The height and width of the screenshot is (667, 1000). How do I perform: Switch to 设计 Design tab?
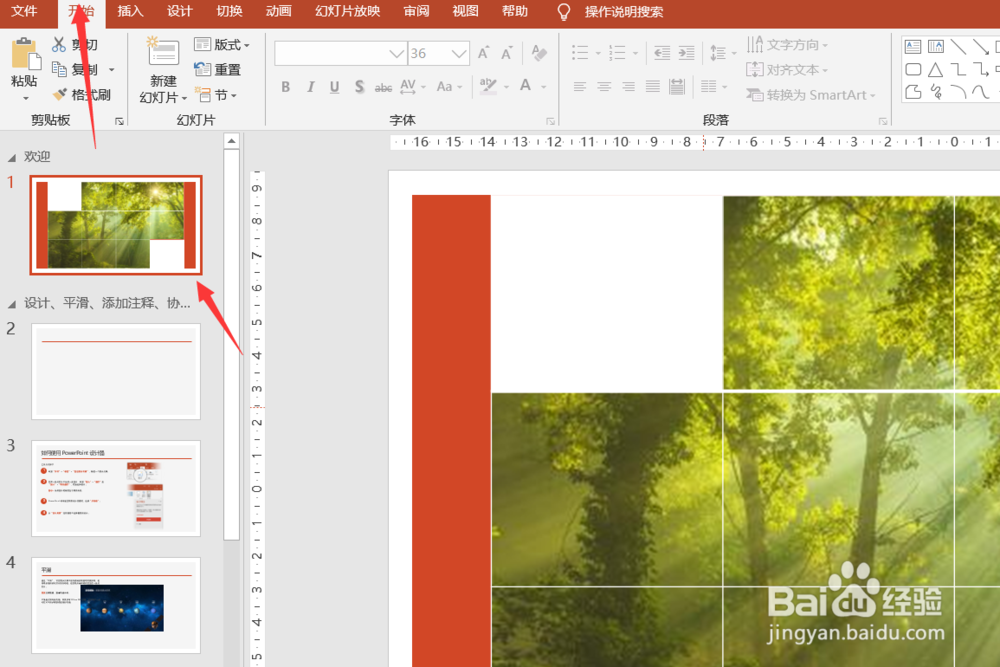click(180, 11)
